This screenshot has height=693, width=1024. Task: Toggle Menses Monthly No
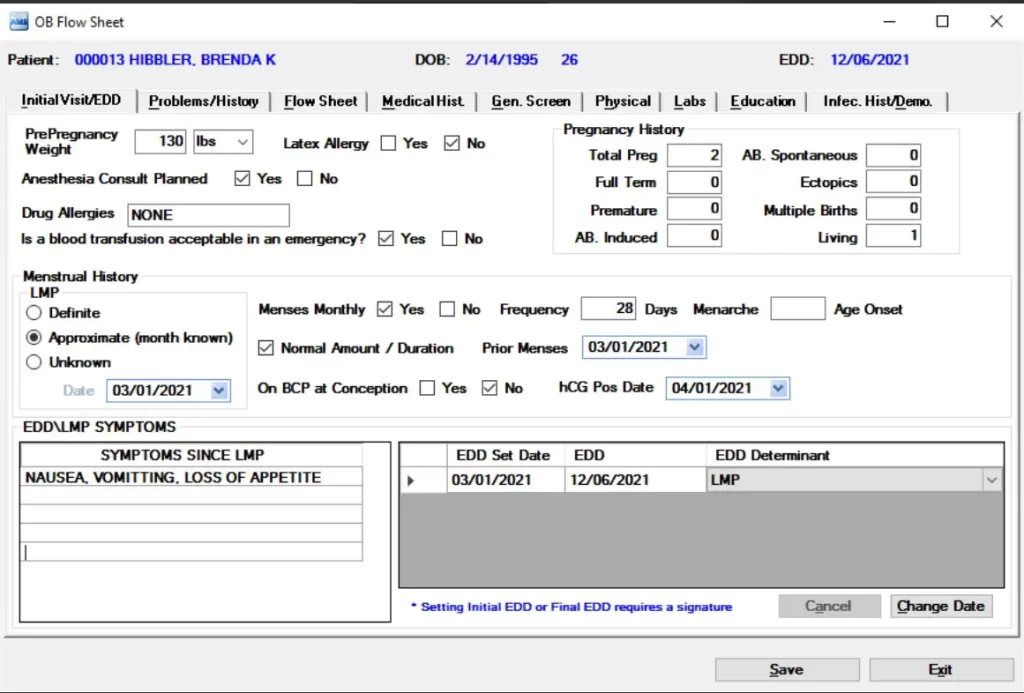coord(445,309)
